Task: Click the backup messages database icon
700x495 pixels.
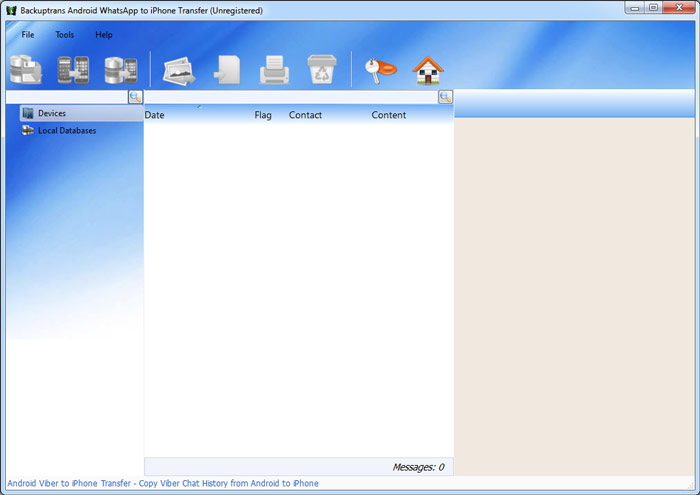Action: (25, 70)
